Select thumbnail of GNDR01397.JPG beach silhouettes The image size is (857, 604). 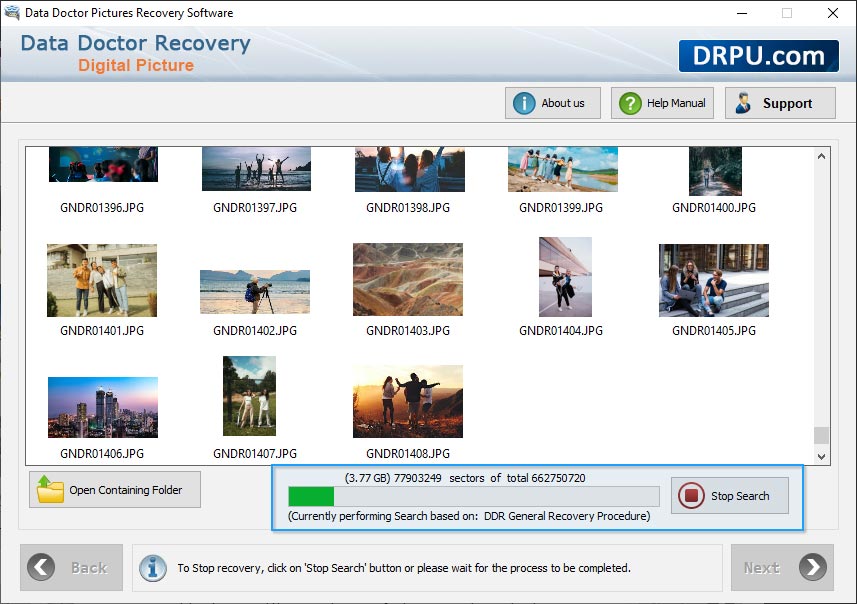click(256, 168)
